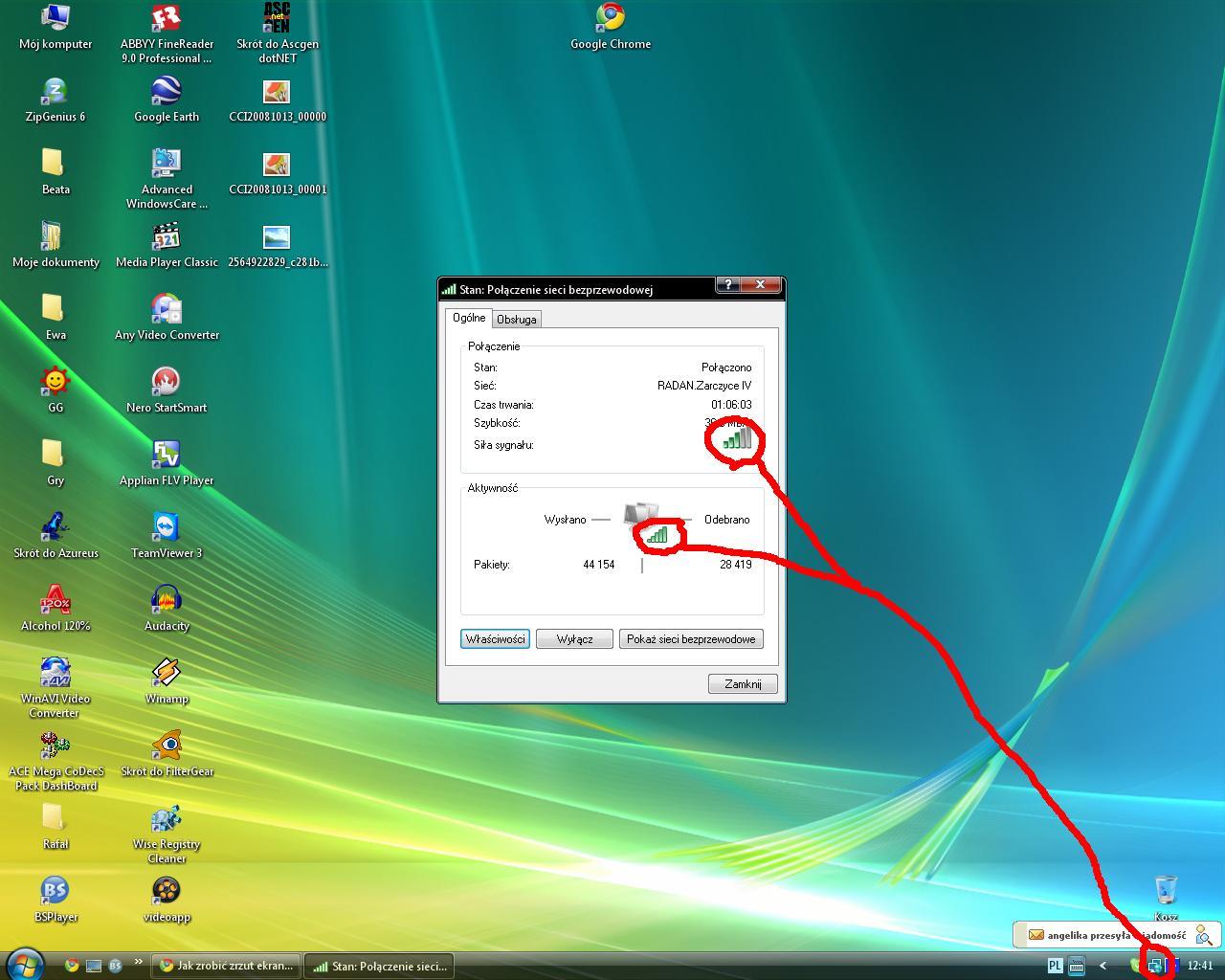Image resolution: width=1225 pixels, height=980 pixels.
Task: Launch Google Earth desktop icon
Action: 167,100
